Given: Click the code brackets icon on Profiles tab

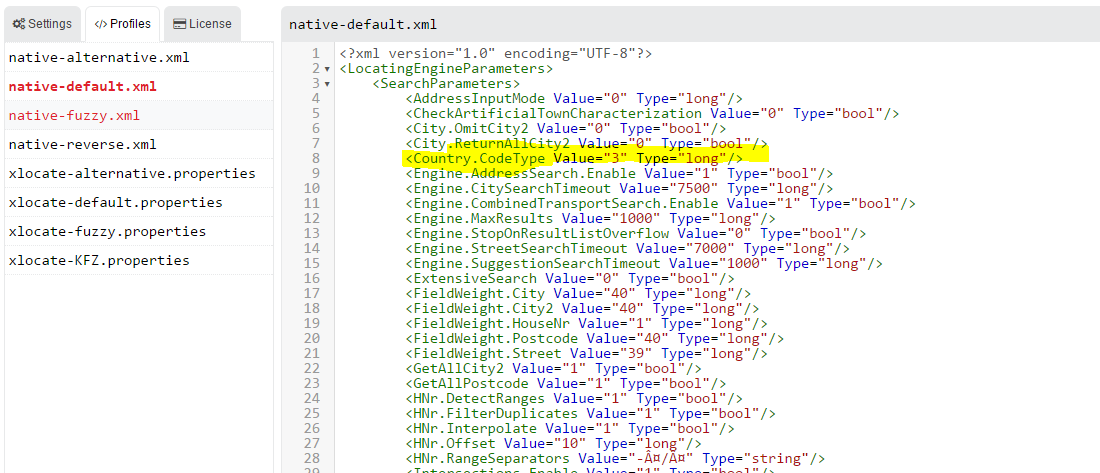Looking at the screenshot, I should click(x=100, y=23).
